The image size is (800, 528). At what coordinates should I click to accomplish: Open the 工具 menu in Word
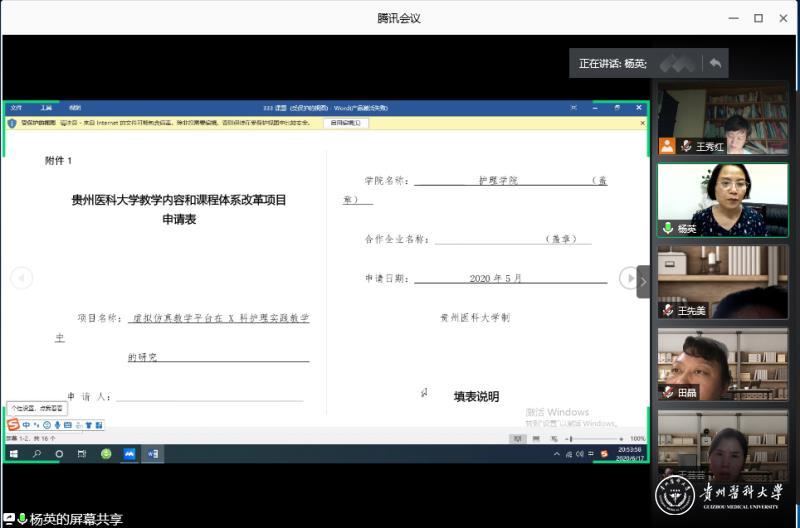coord(46,107)
